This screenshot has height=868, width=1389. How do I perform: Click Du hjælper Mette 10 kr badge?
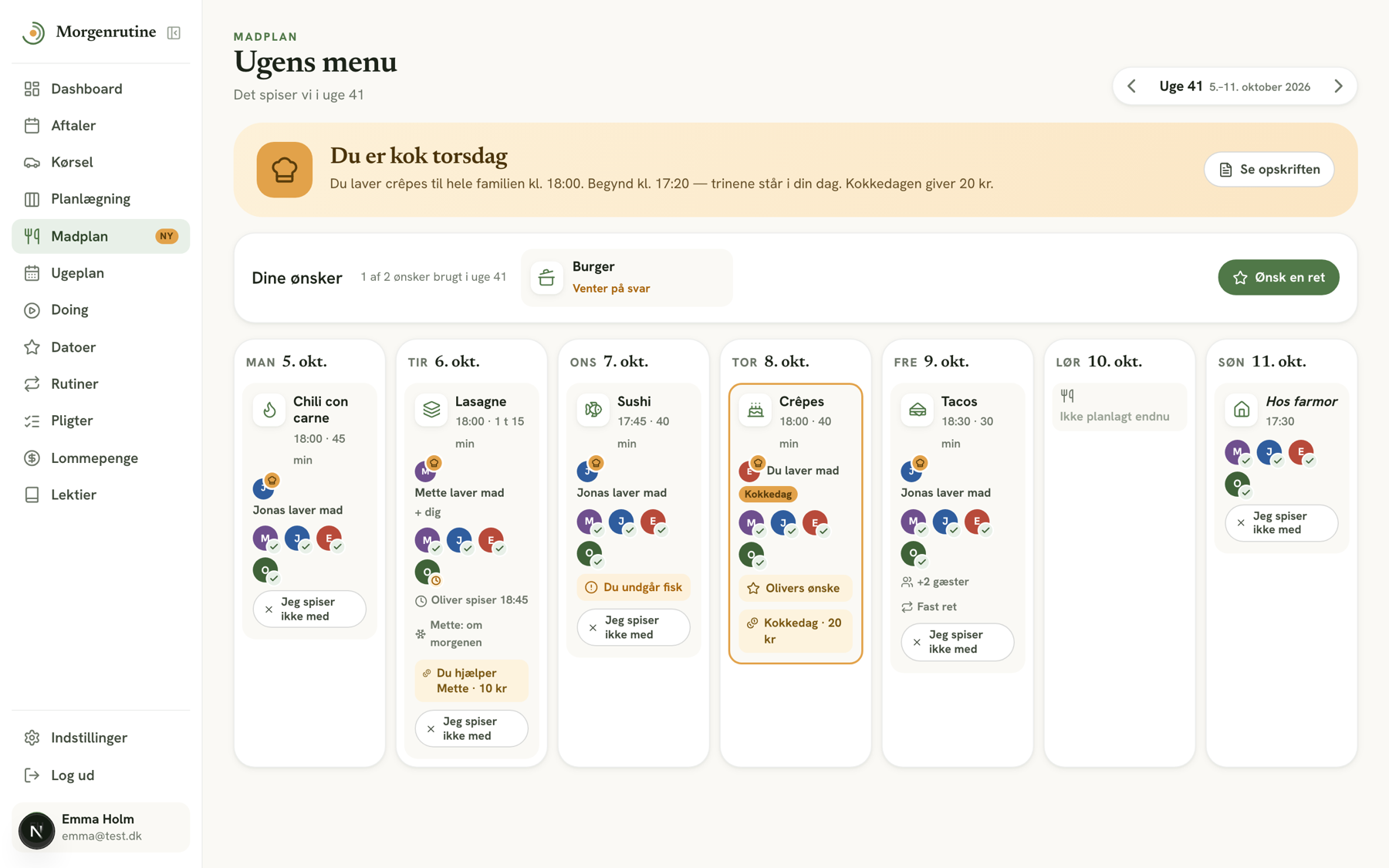[471, 681]
